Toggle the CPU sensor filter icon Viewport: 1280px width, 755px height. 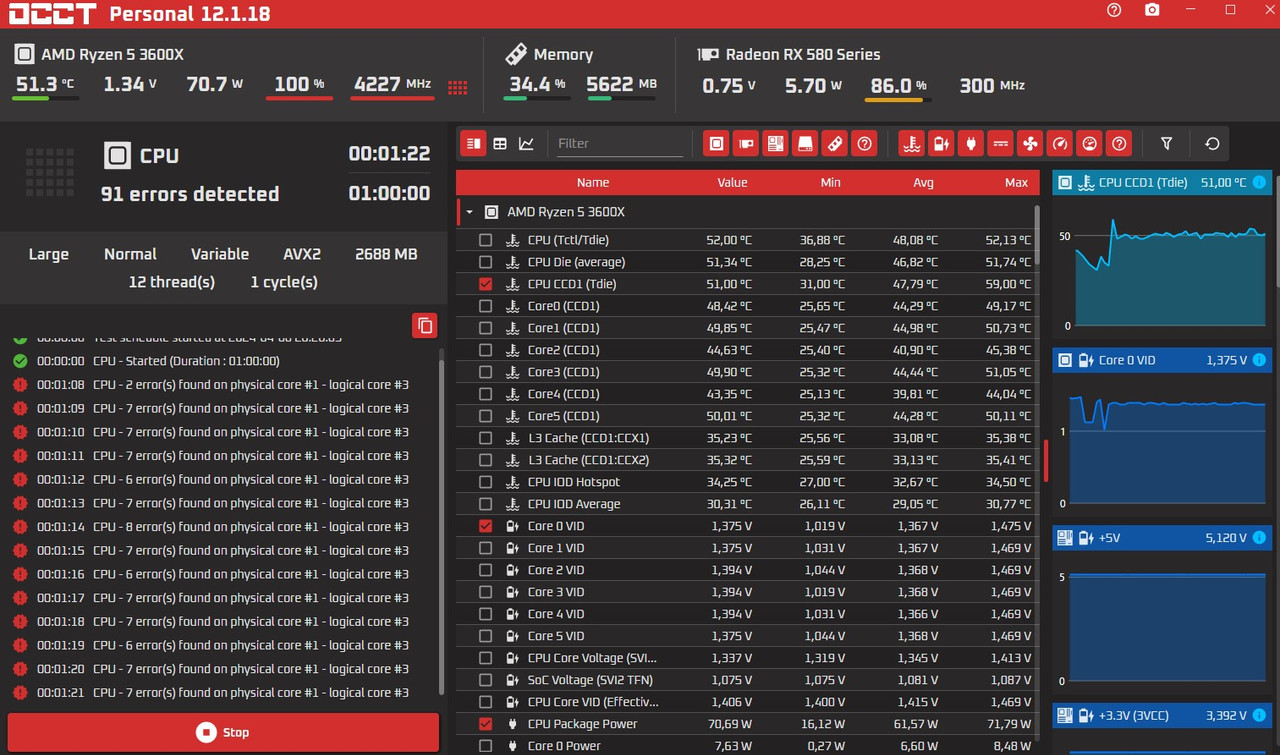(x=716, y=144)
